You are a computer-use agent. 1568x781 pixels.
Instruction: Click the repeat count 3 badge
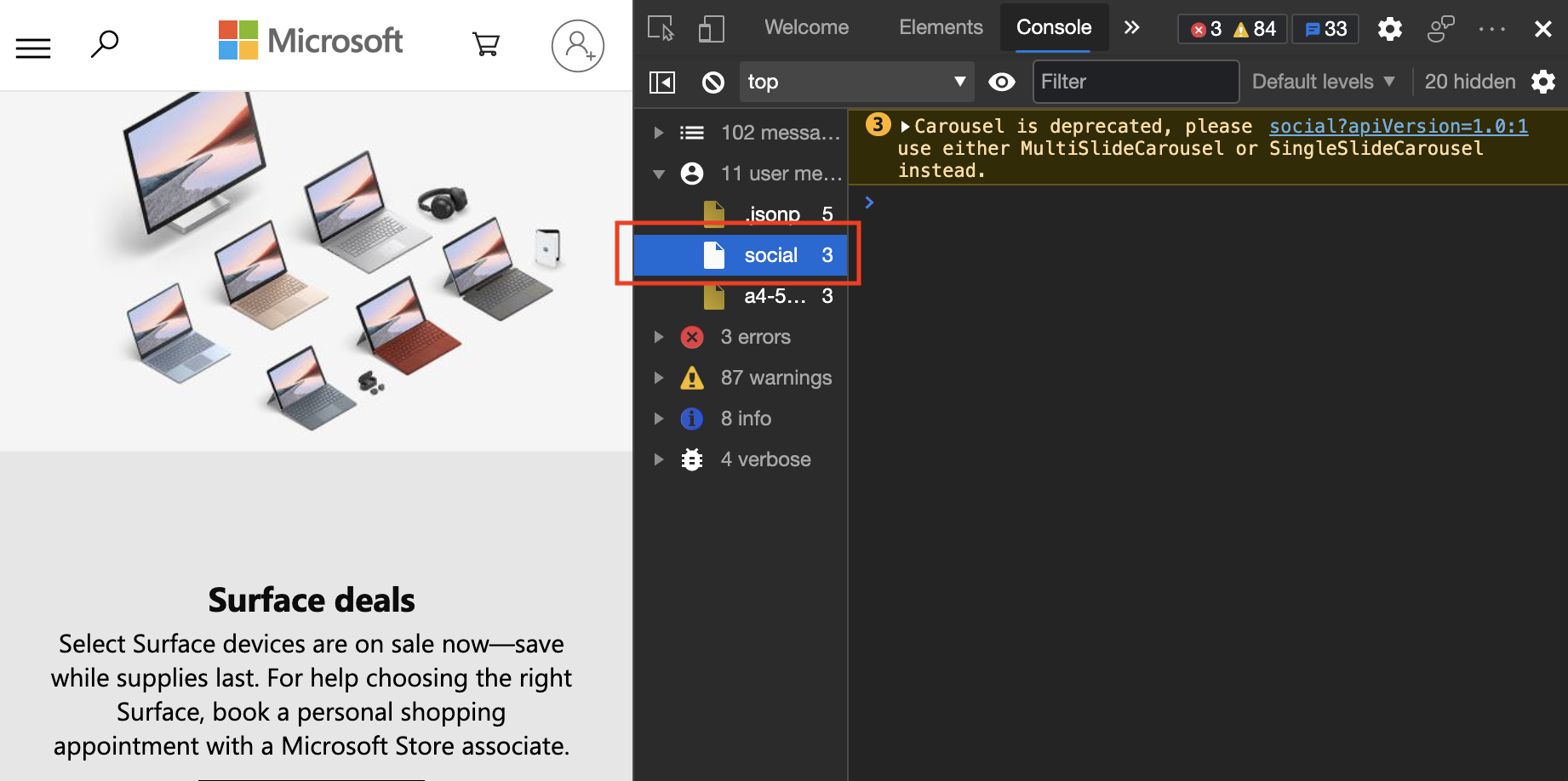(x=878, y=125)
